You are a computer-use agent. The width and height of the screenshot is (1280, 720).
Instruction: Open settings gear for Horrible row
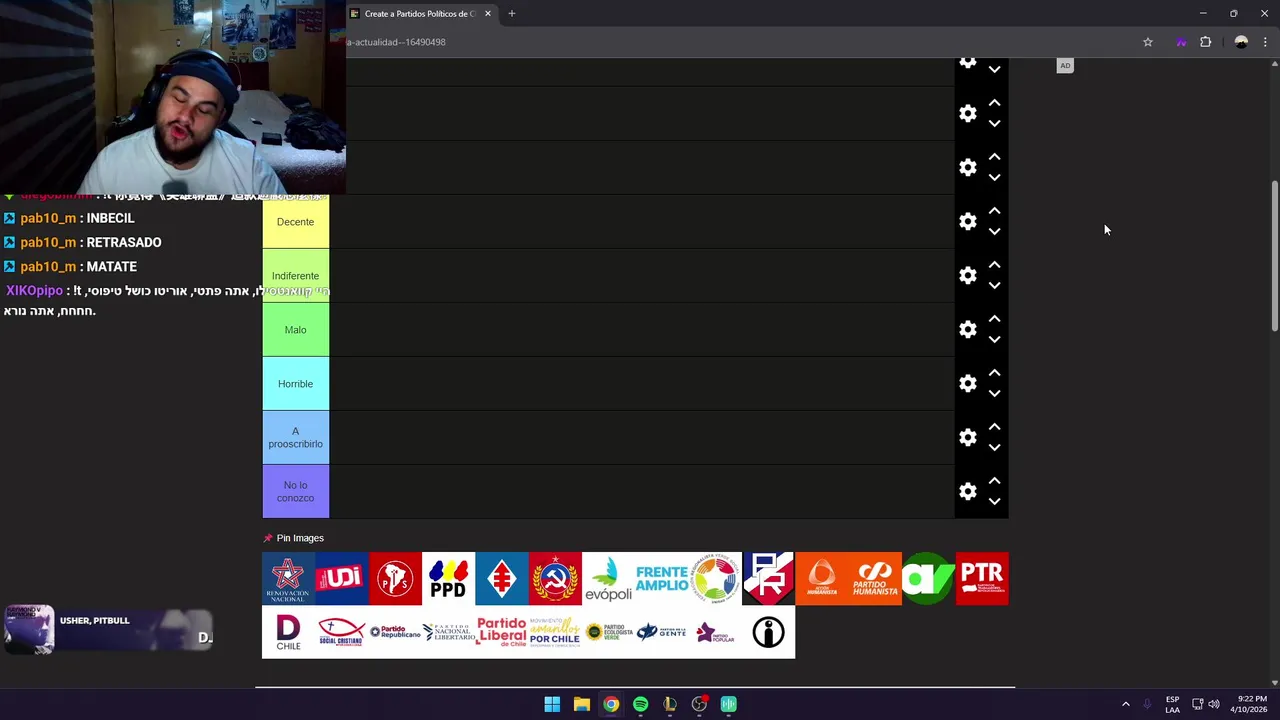tap(967, 383)
